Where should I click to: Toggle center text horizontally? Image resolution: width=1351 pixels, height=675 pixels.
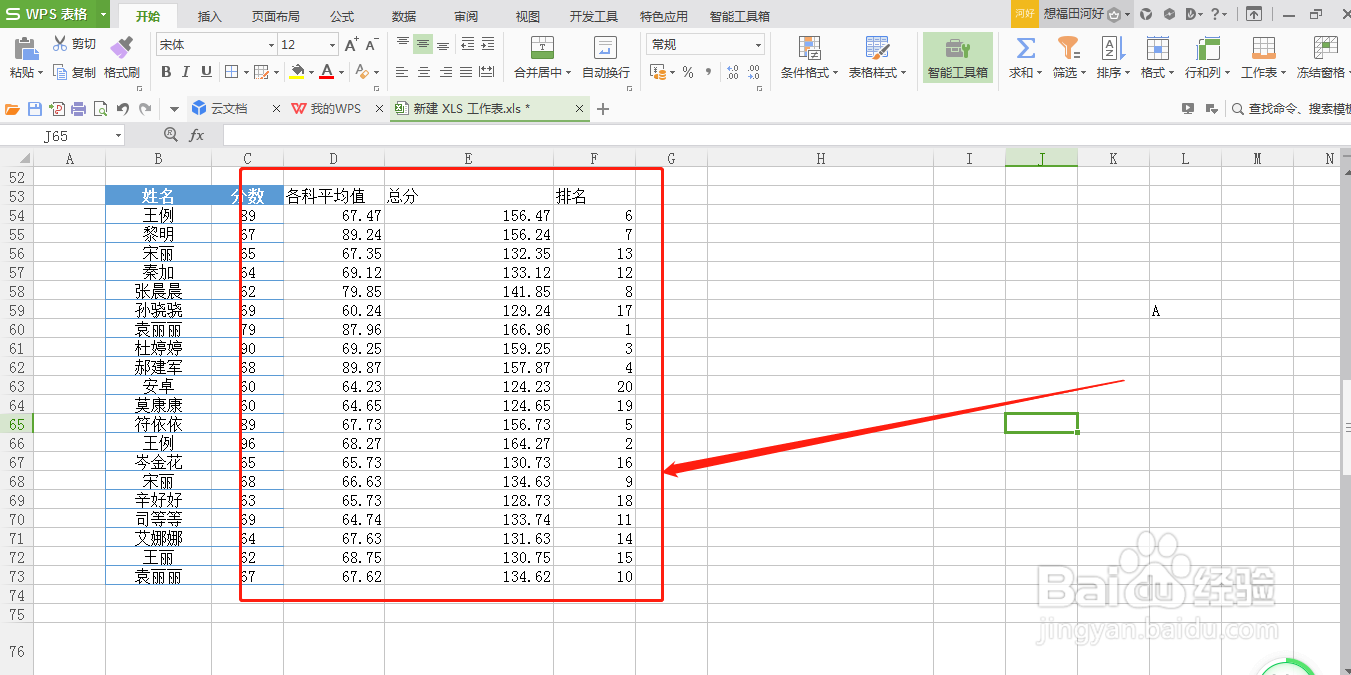point(423,72)
